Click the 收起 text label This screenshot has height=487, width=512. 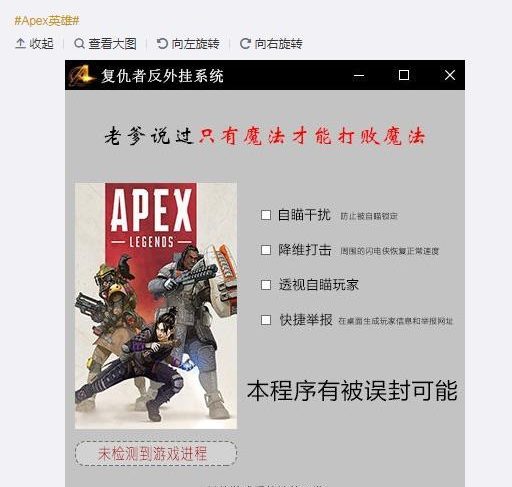click(41, 44)
